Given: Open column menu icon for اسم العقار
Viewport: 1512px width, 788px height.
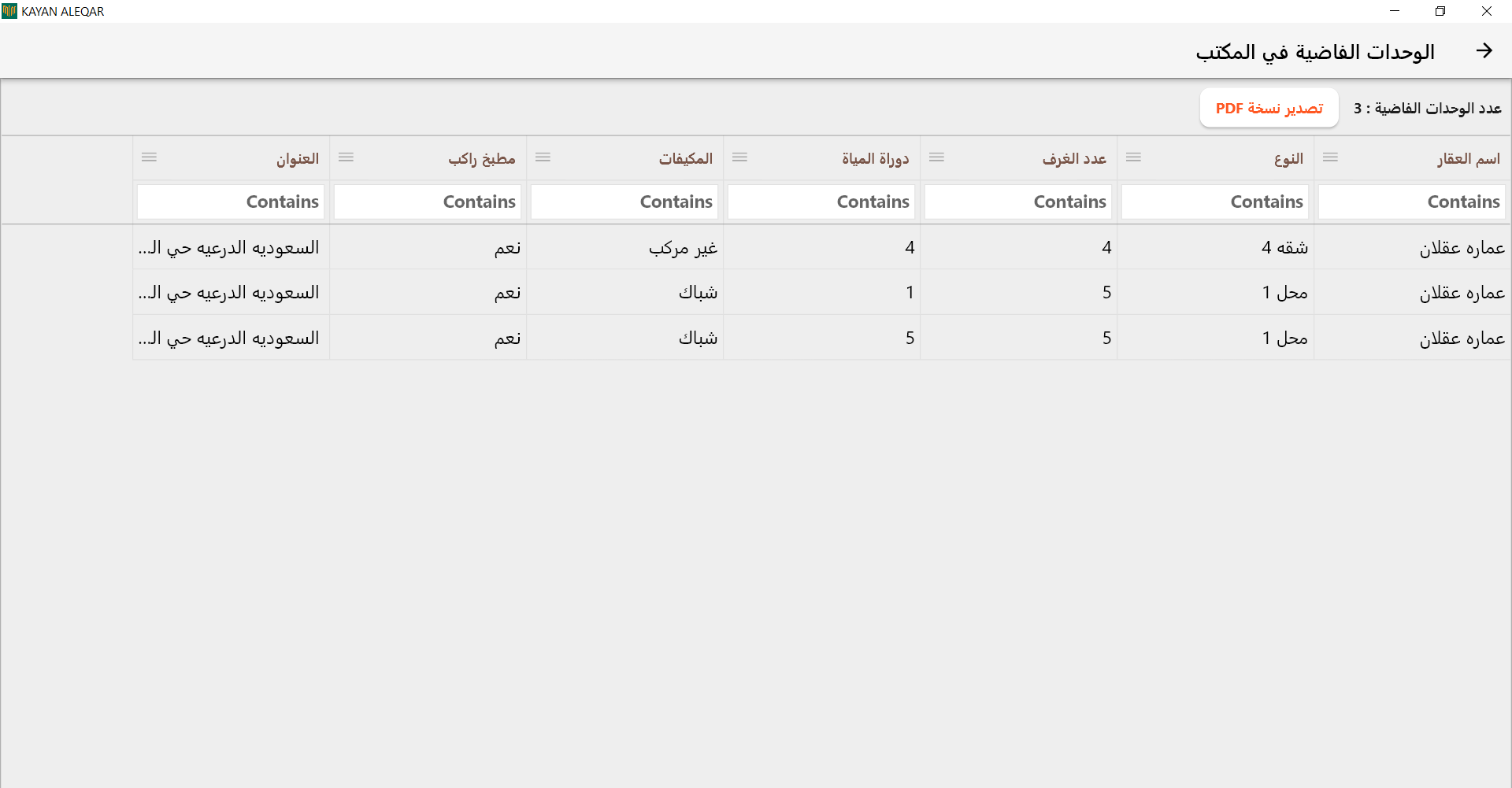Looking at the screenshot, I should click(1330, 157).
